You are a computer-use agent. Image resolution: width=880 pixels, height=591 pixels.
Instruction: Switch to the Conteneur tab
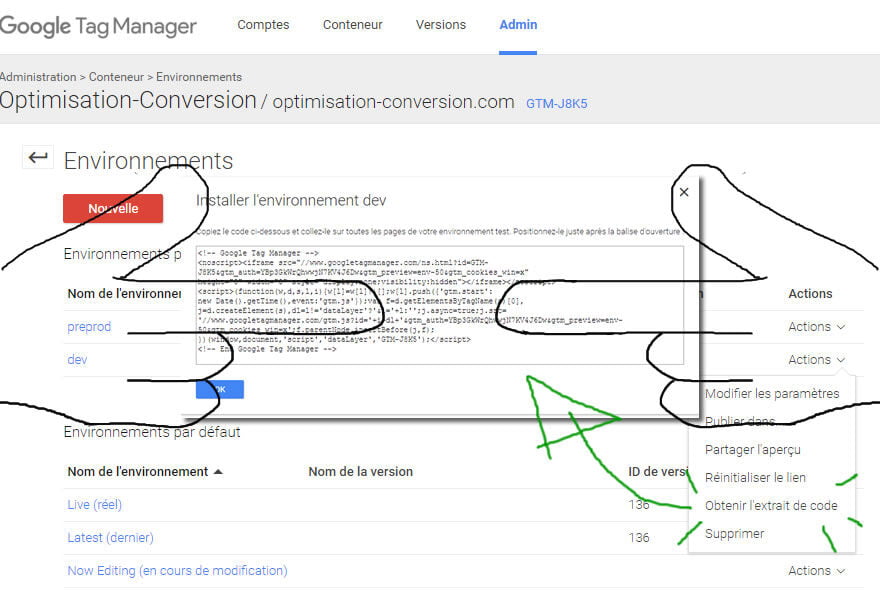(x=352, y=25)
